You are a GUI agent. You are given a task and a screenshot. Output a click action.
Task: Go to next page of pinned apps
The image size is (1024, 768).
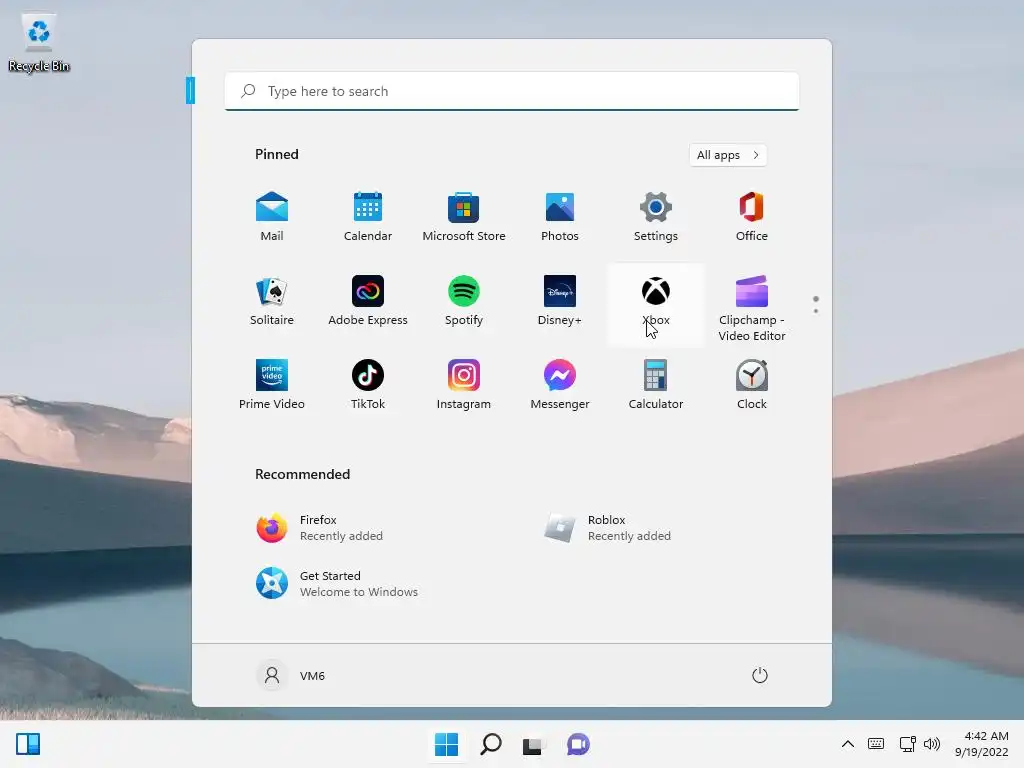816,311
